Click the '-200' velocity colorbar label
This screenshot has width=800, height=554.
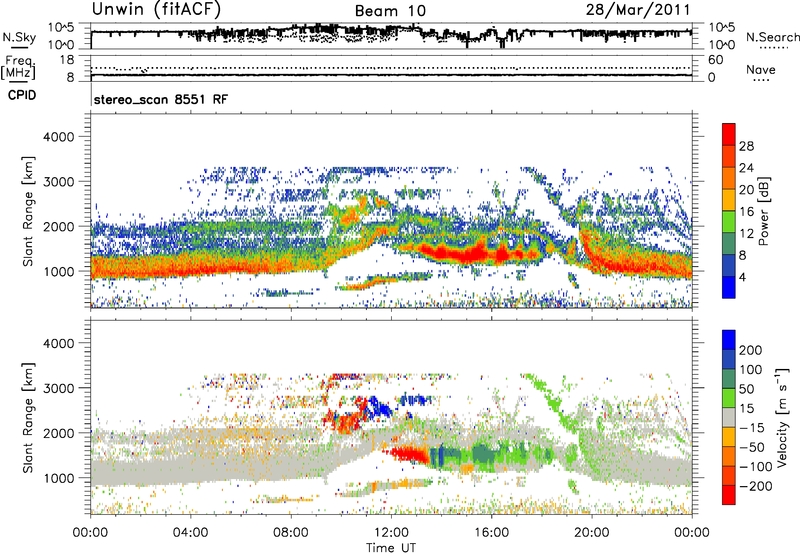click(x=756, y=486)
